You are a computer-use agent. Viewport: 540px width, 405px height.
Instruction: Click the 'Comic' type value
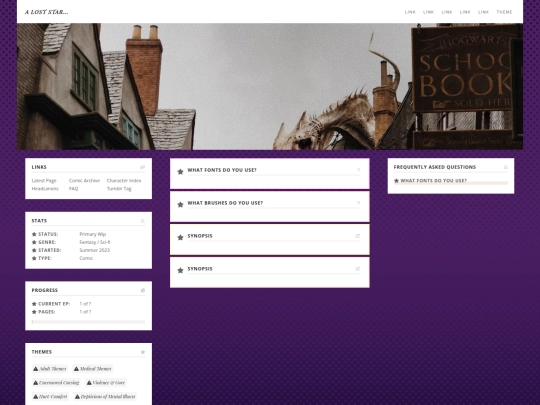click(x=86, y=258)
